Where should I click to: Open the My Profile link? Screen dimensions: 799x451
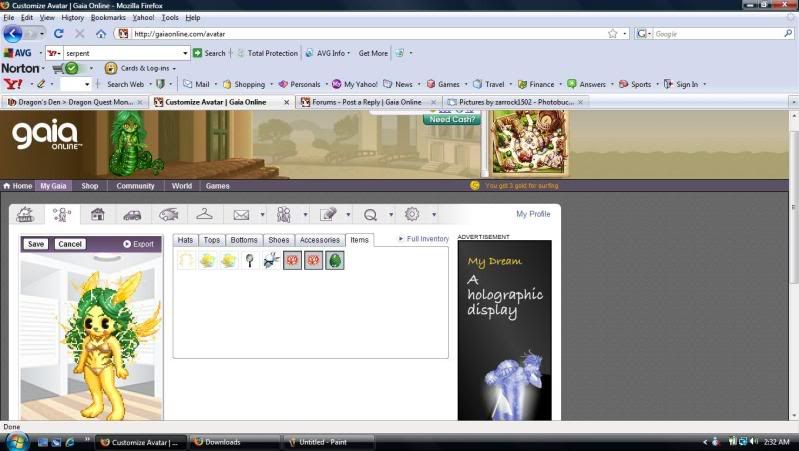point(533,214)
